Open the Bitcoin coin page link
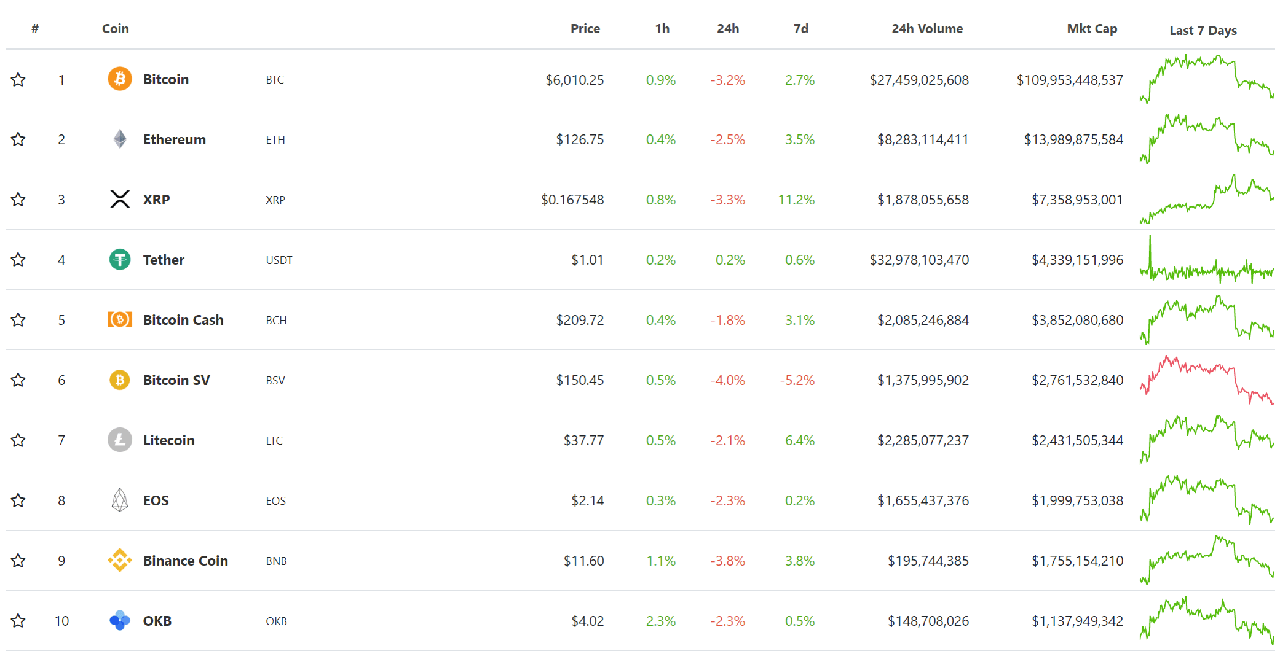Viewport: 1280px width, 654px height. (166, 79)
